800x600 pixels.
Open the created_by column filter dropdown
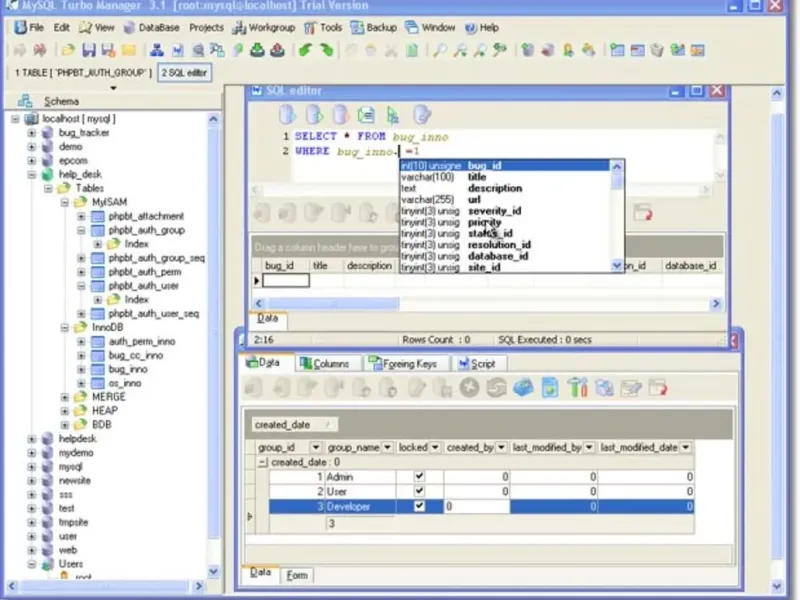(x=502, y=447)
